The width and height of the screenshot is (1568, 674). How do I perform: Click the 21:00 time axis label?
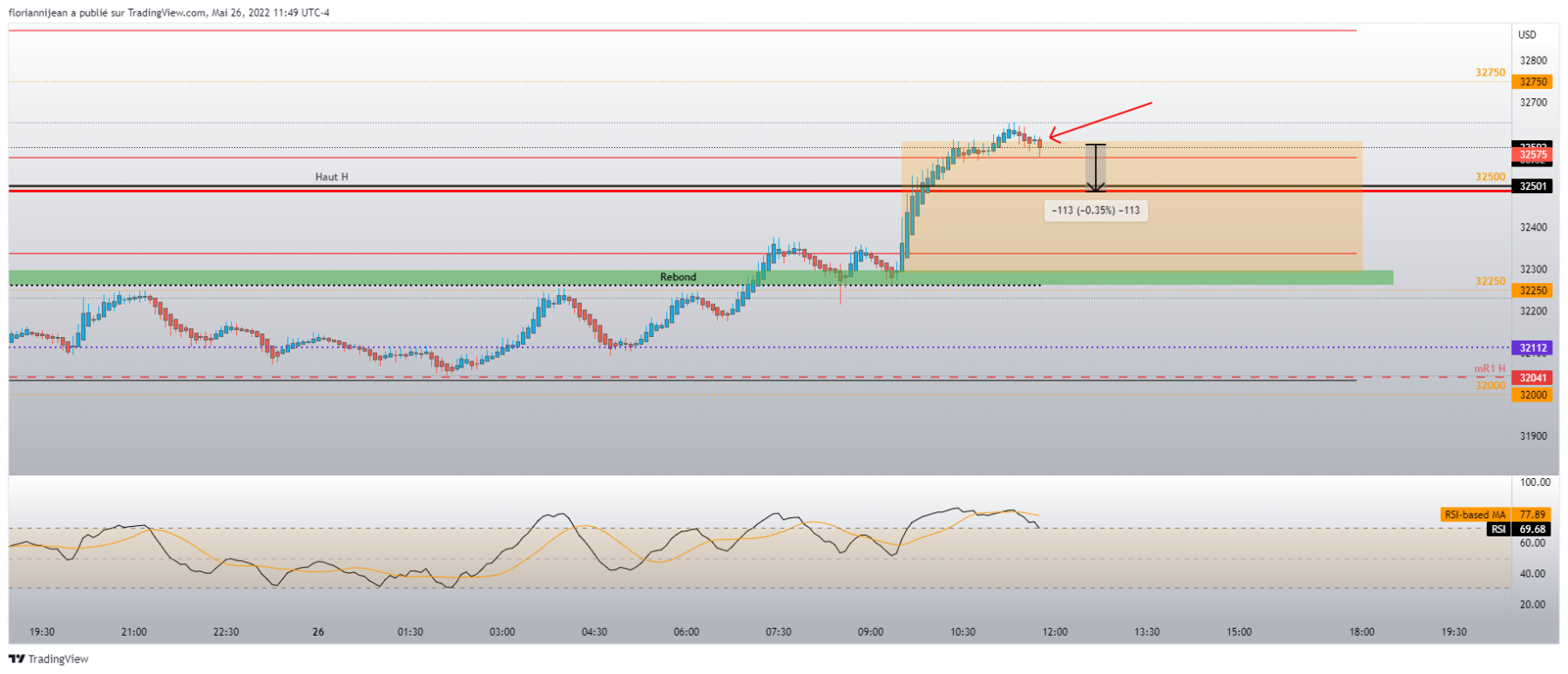[x=134, y=632]
